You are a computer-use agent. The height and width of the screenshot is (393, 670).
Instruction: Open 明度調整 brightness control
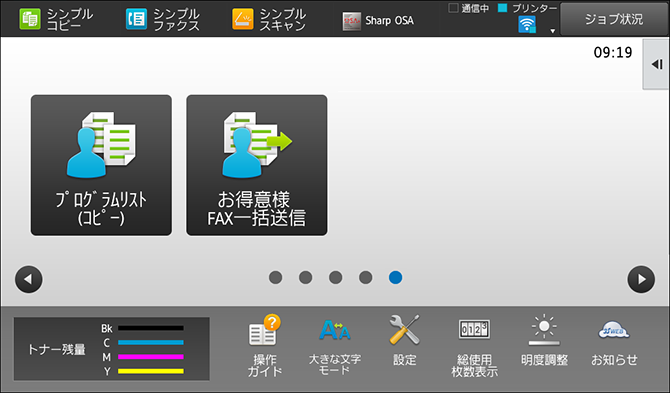pyautogui.click(x=544, y=341)
